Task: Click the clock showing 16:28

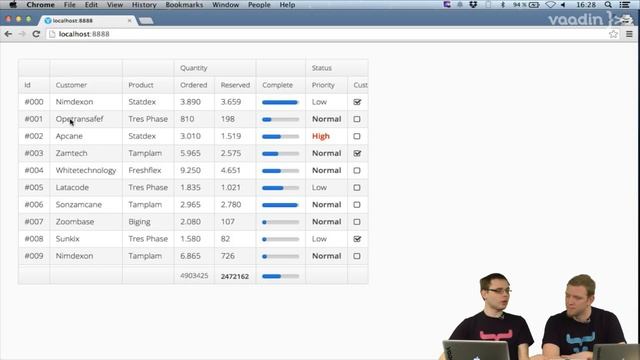Action: (x=586, y=5)
